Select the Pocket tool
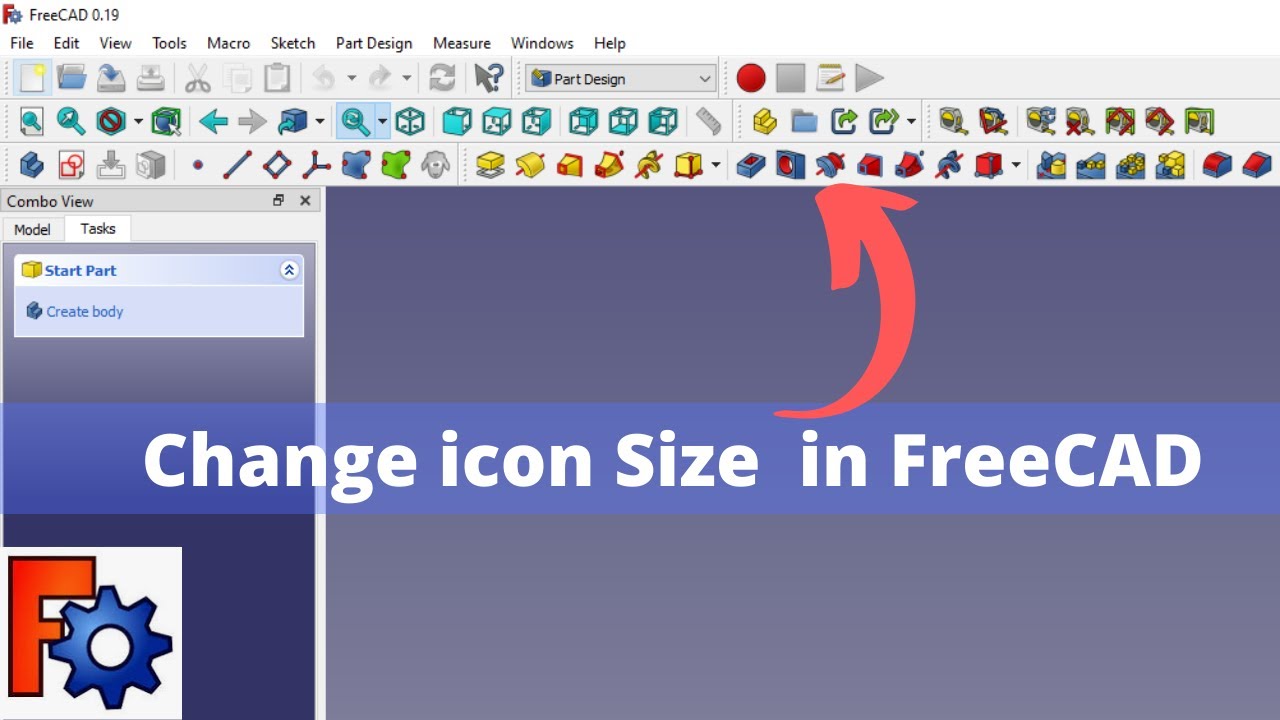 (x=751, y=164)
